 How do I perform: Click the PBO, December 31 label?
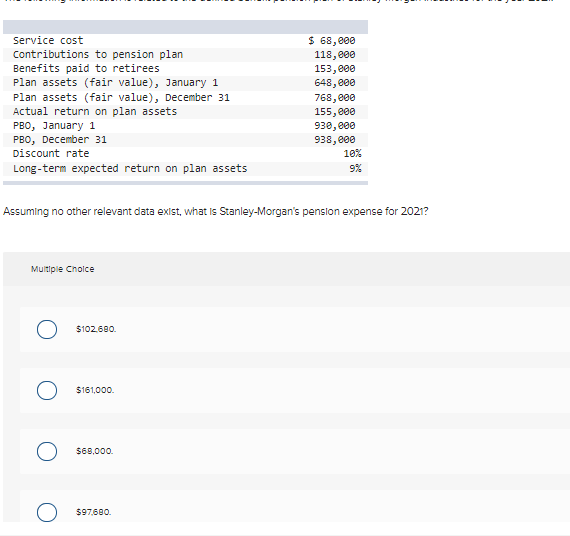click(60, 139)
